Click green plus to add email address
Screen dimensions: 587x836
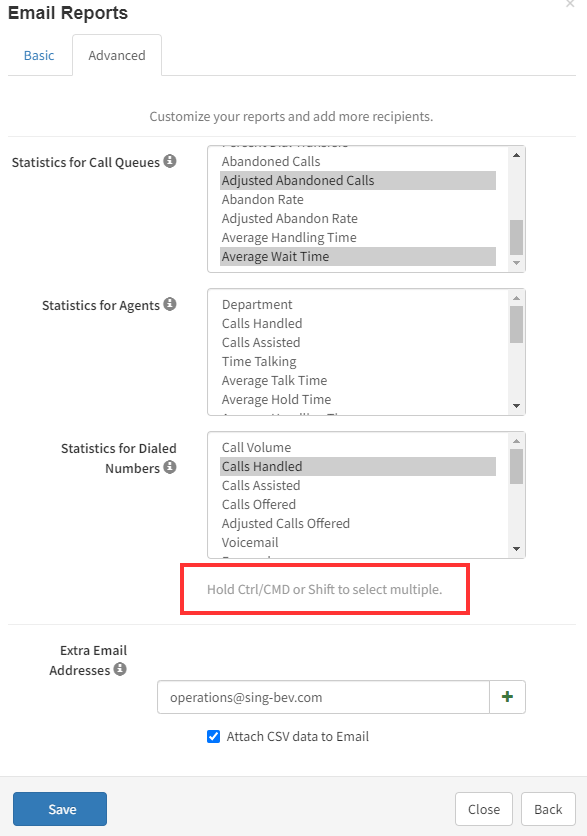tap(507, 697)
